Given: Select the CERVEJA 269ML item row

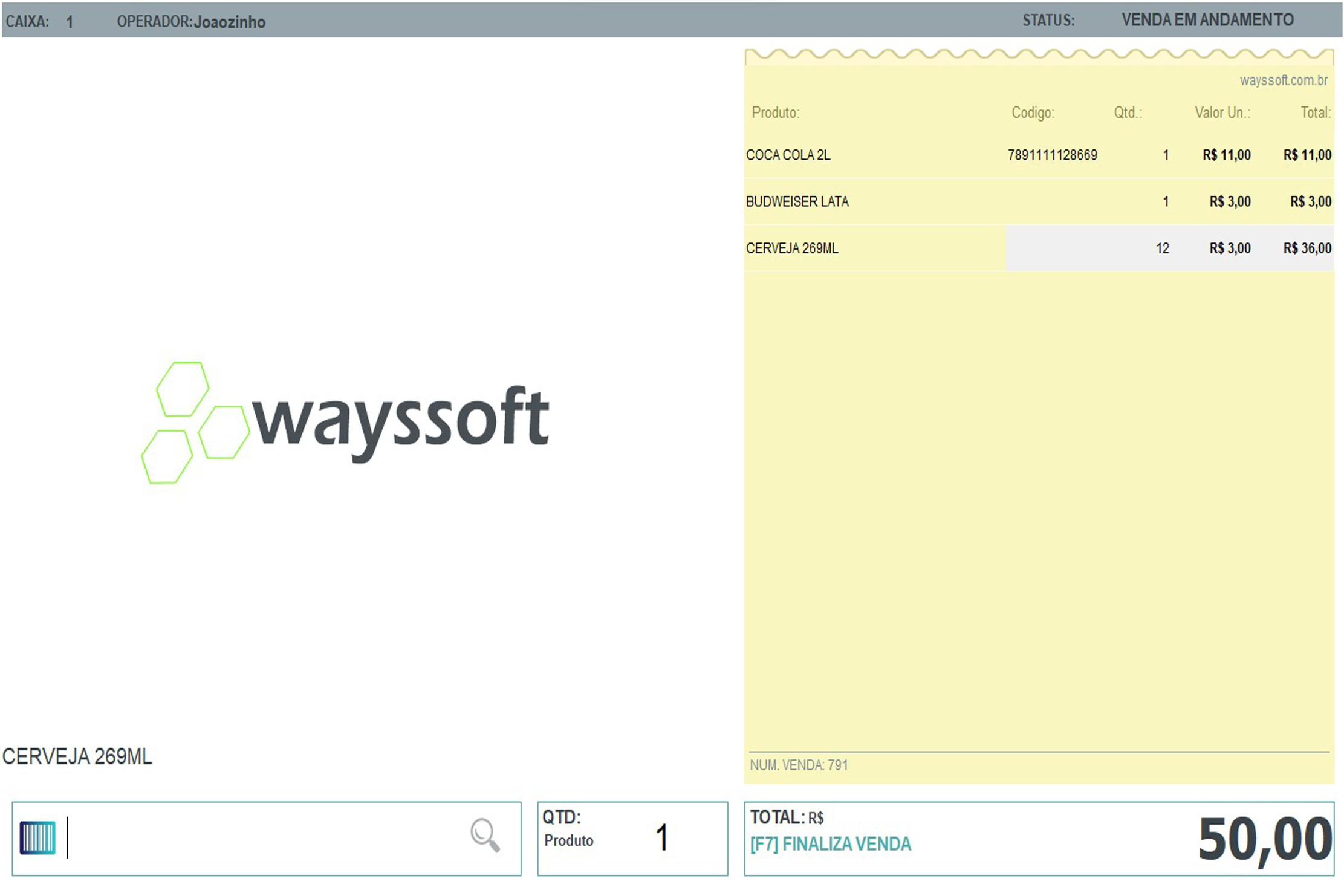Looking at the screenshot, I should [1039, 248].
